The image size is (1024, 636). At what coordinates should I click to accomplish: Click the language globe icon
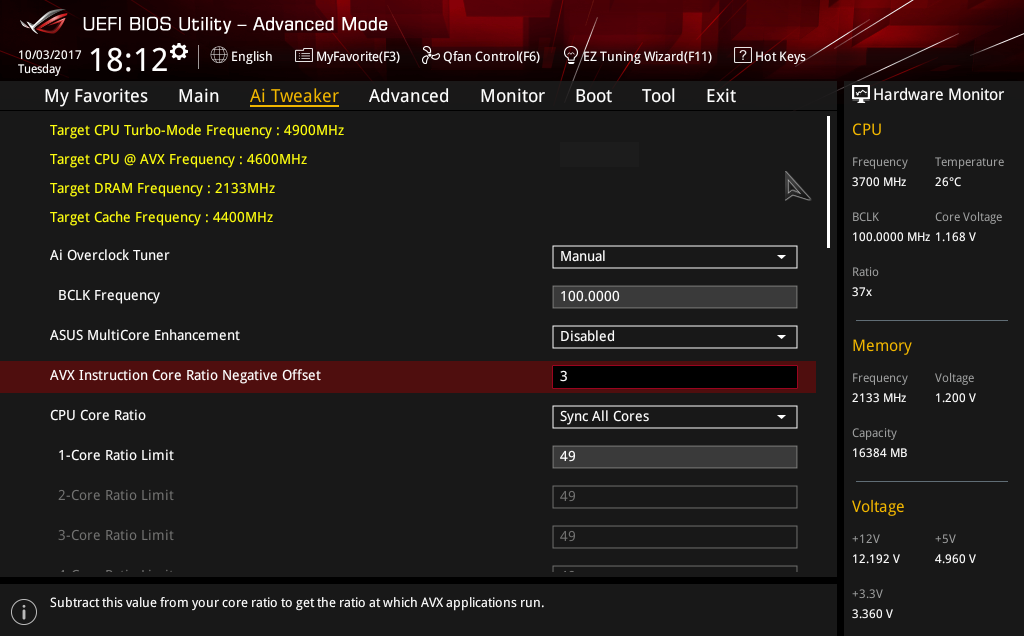click(x=219, y=56)
